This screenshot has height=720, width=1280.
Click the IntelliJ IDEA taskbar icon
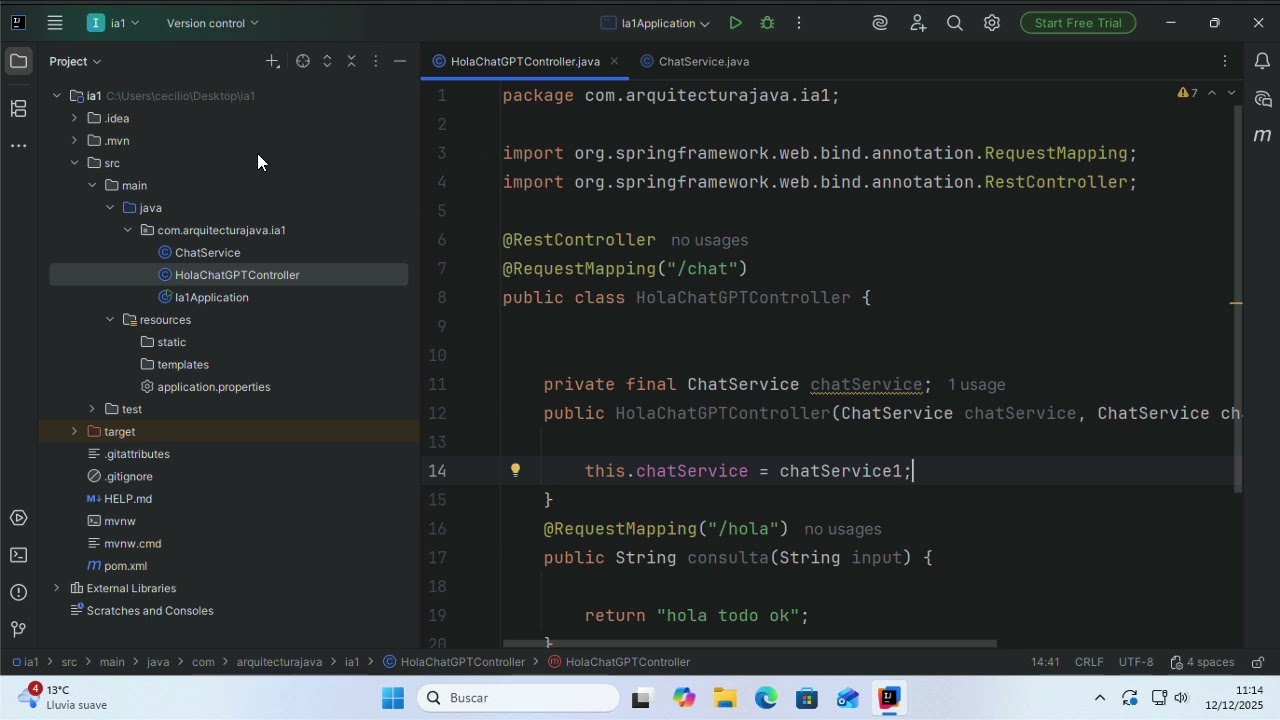tap(889, 698)
